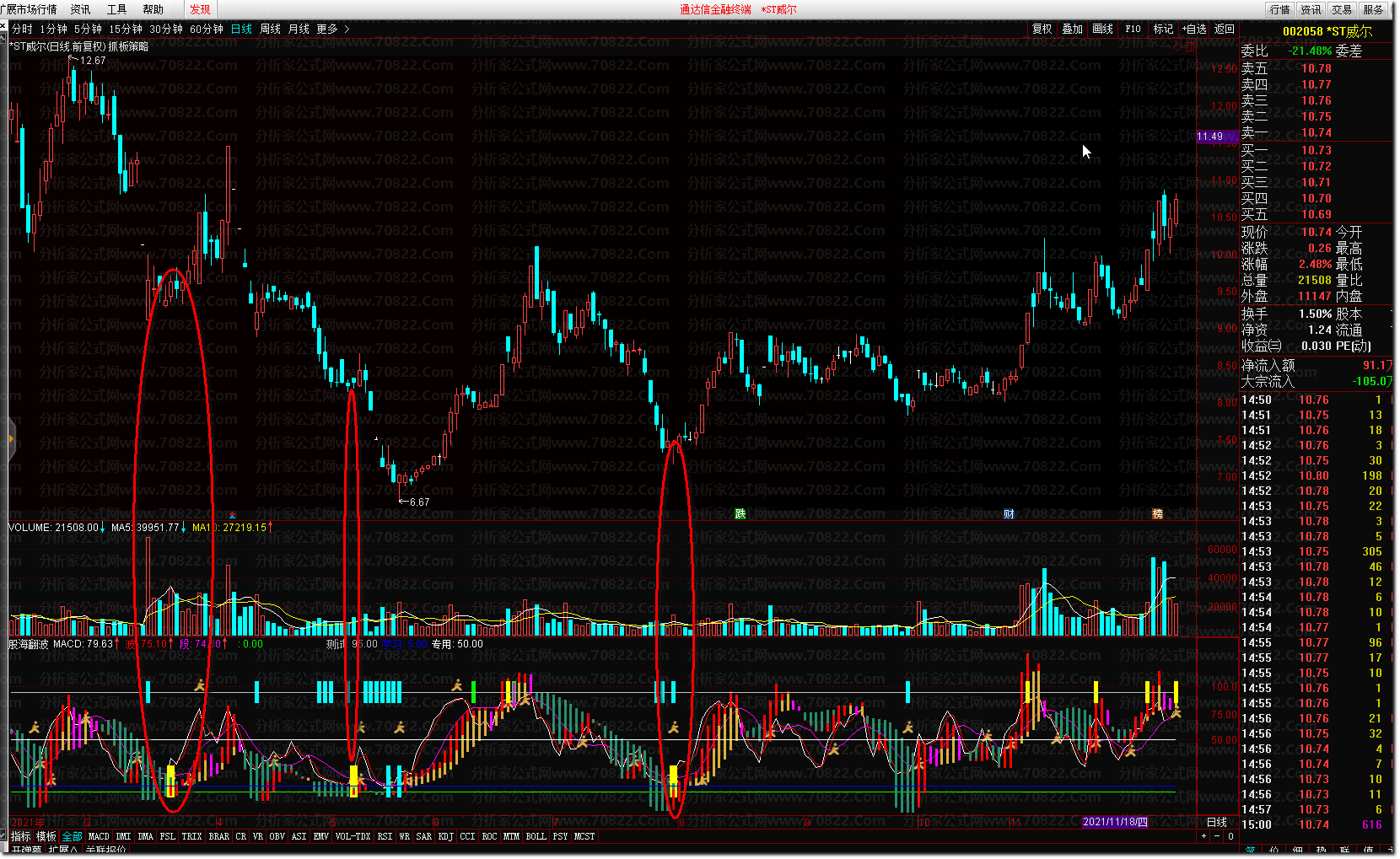Click the 12.67 high price label

[93, 61]
